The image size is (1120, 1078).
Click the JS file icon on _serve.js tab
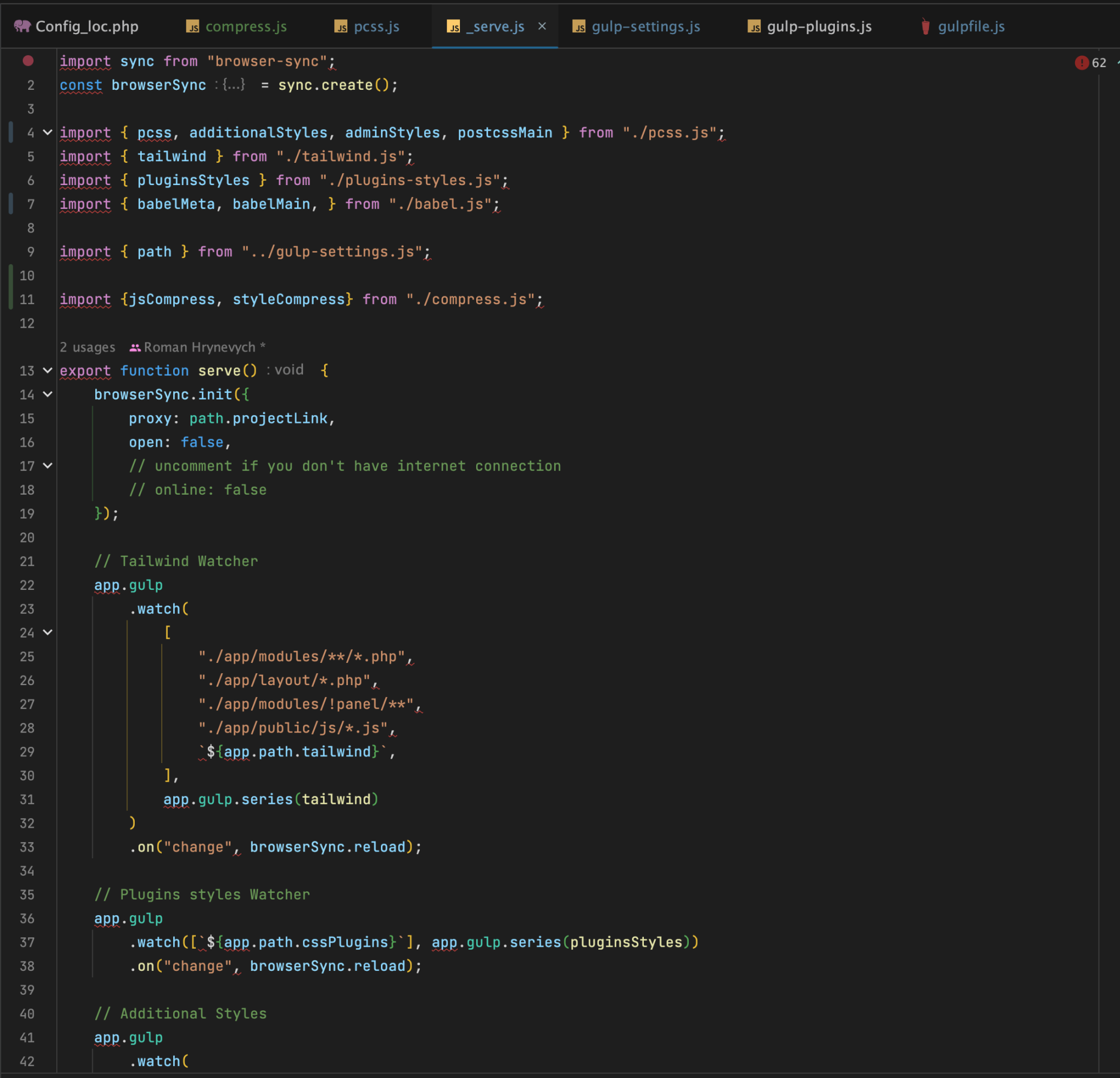(453, 27)
